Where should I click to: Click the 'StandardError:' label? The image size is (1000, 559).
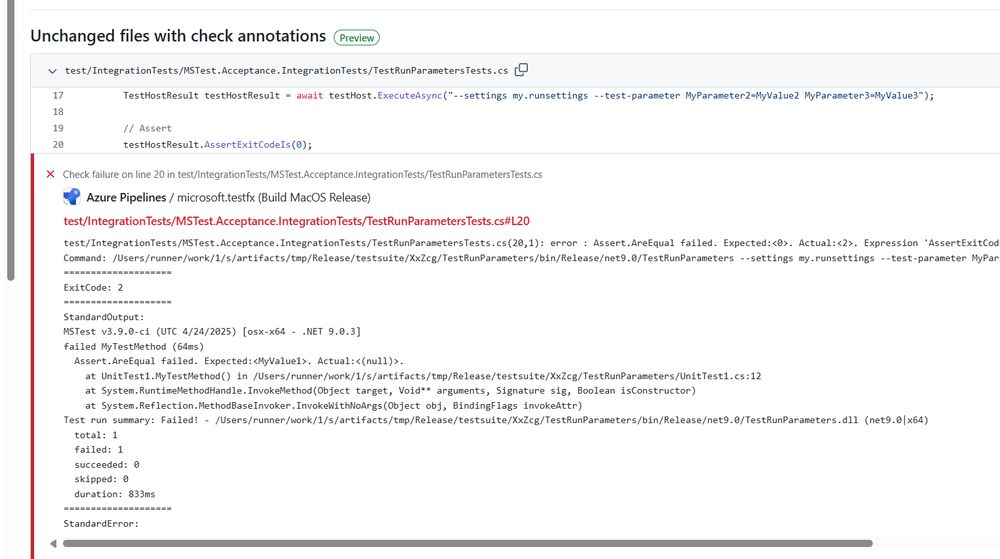pos(101,523)
